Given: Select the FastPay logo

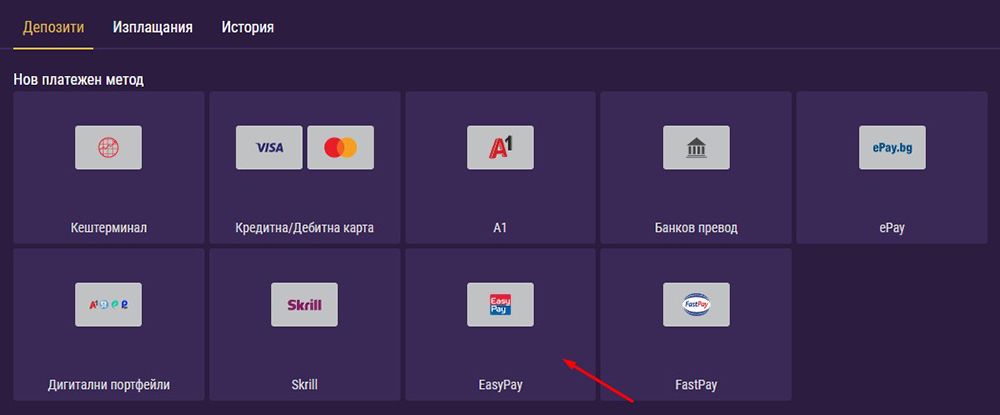Looking at the screenshot, I should [x=696, y=304].
